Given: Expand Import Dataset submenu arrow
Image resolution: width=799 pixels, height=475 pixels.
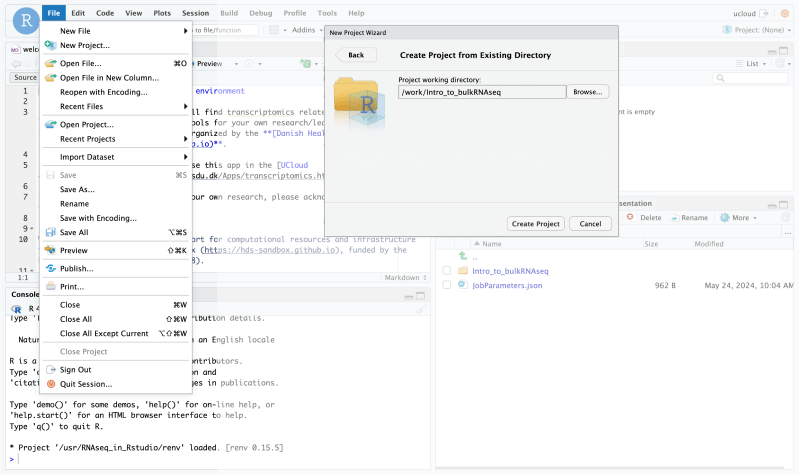Looking at the screenshot, I should (185, 157).
